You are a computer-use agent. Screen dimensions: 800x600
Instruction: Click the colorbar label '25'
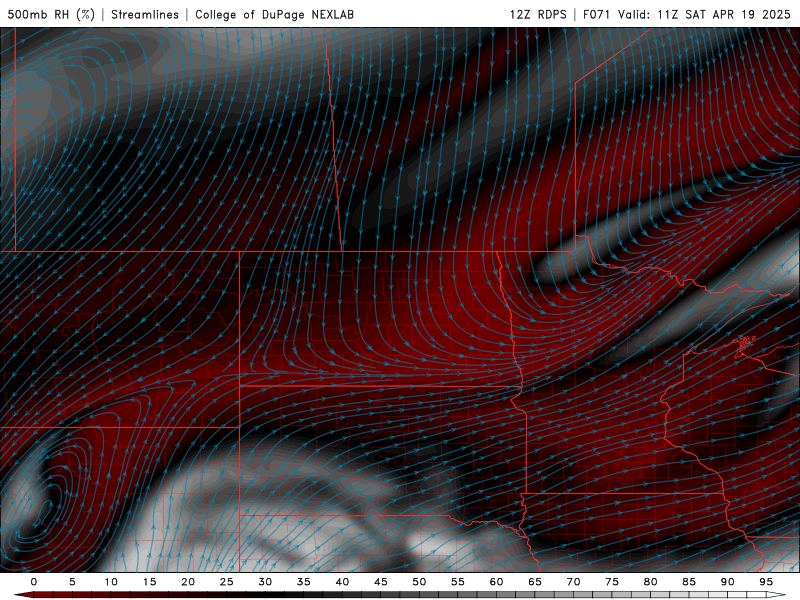coord(227,582)
